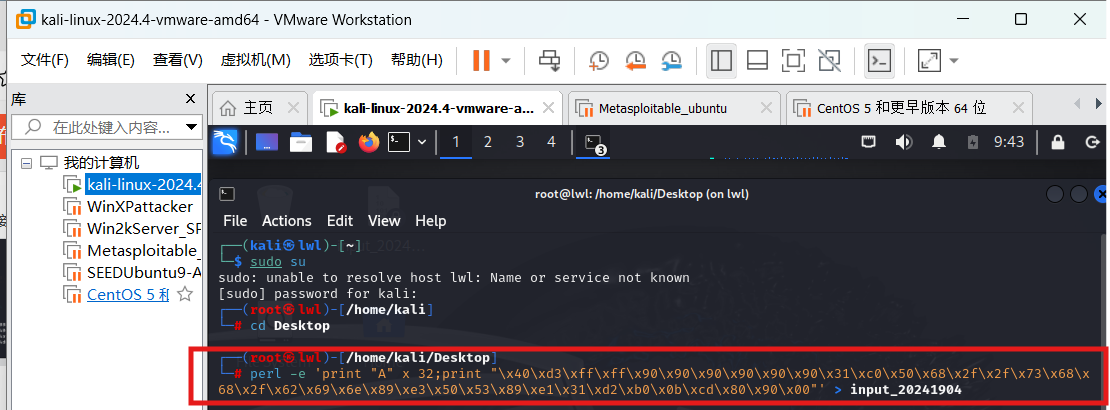This screenshot has height=410, width=1110.
Task: Switch to workspace 3
Action: [x=520, y=142]
